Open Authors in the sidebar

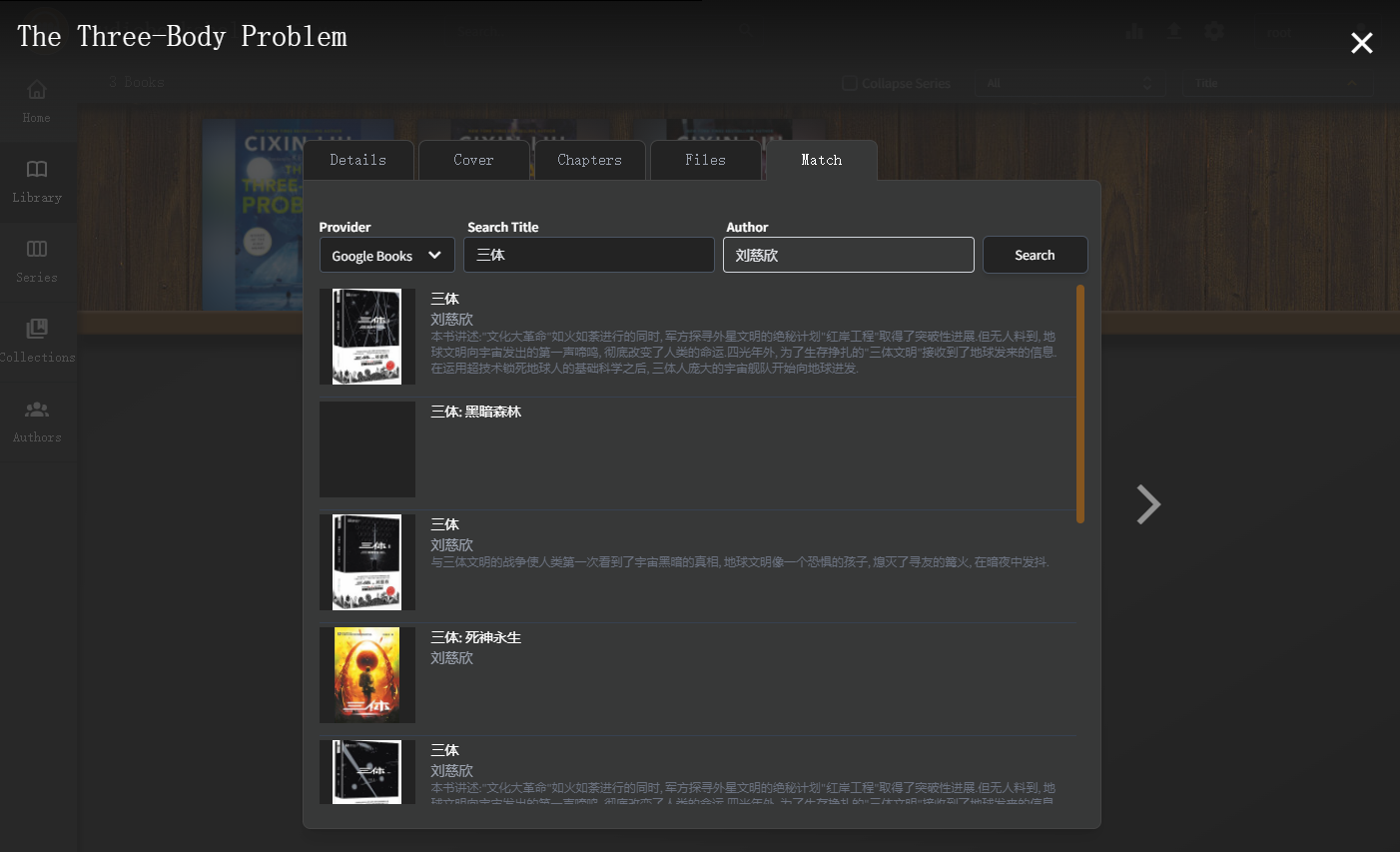coord(37,421)
